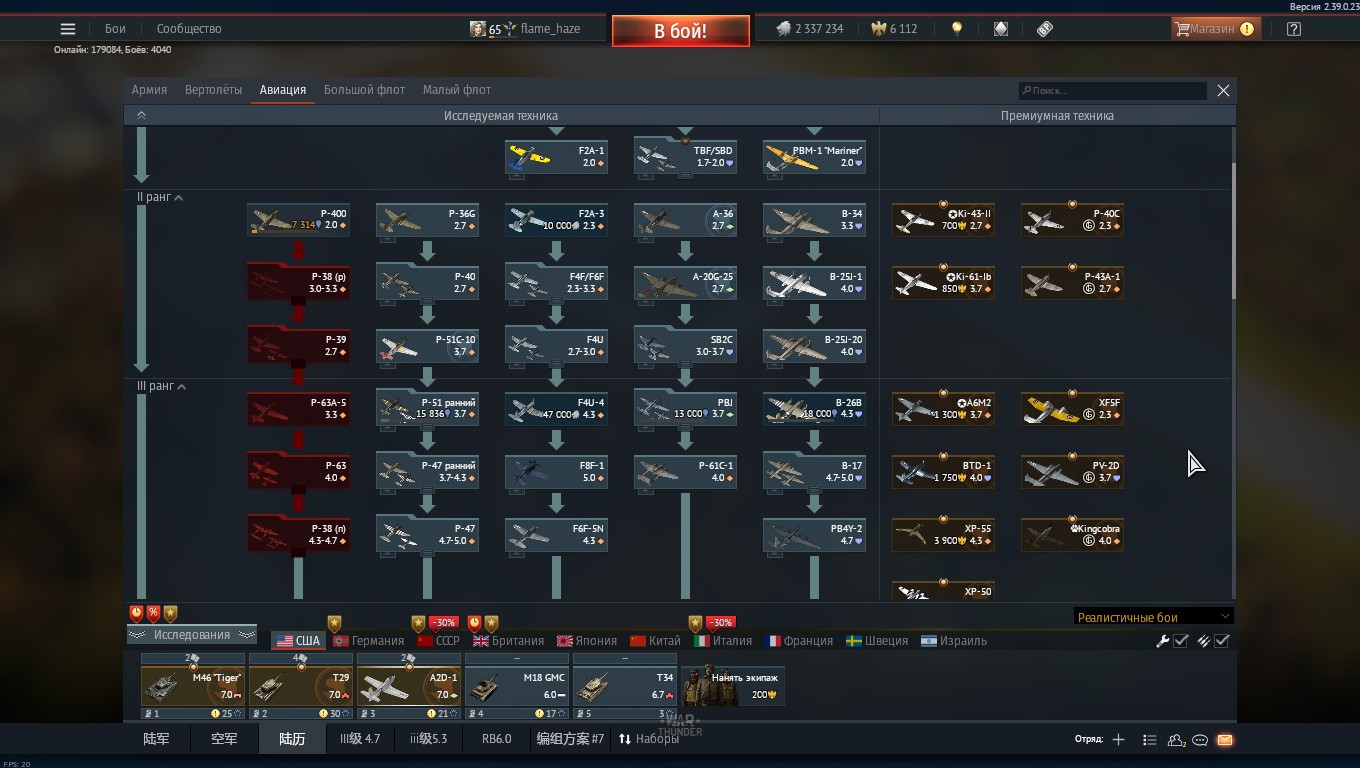Switch to the RB6.0 preset tab
The image size is (1360, 768).
tap(496, 739)
